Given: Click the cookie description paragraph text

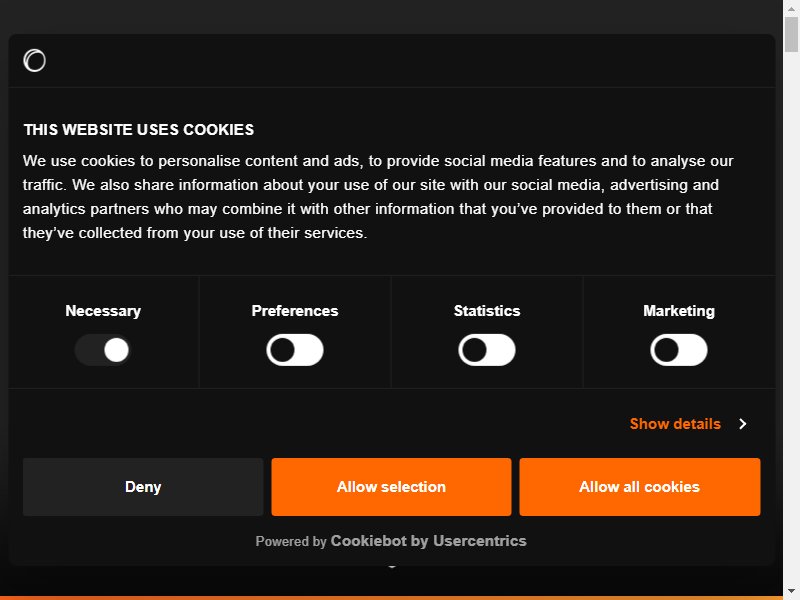Looking at the screenshot, I should coord(378,197).
